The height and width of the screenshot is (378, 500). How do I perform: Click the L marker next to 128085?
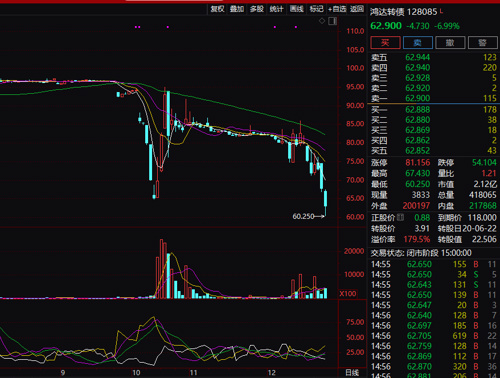tap(441, 11)
